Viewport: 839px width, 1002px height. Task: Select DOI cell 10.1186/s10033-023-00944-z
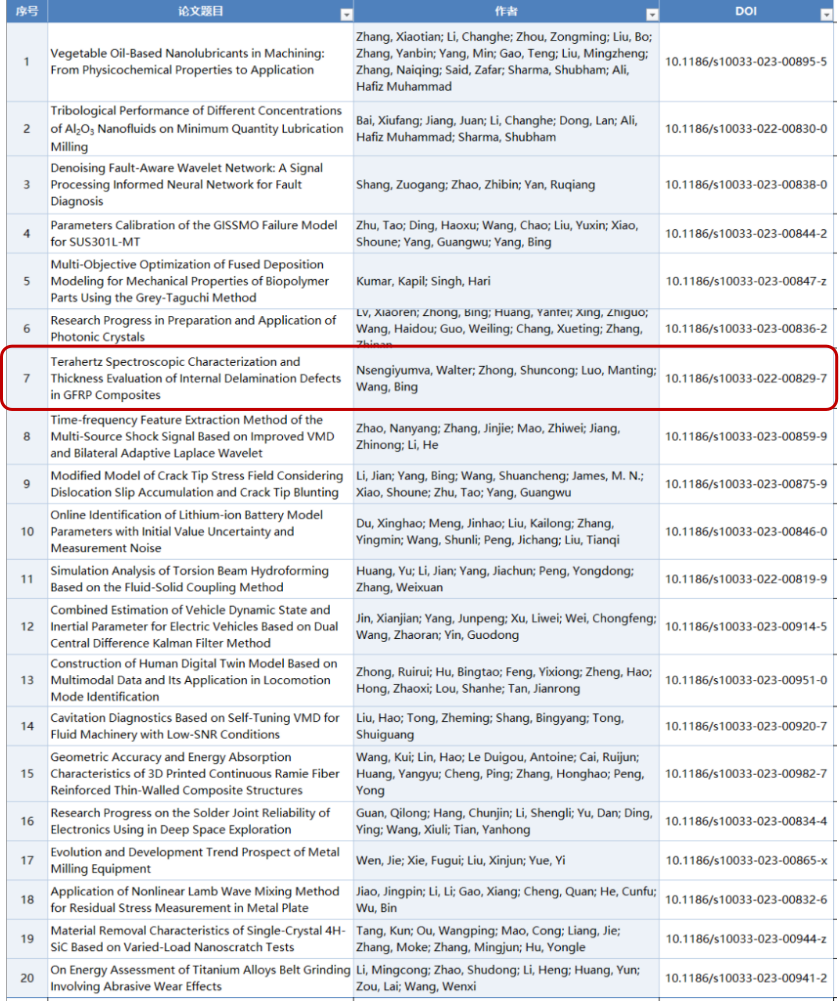746,939
